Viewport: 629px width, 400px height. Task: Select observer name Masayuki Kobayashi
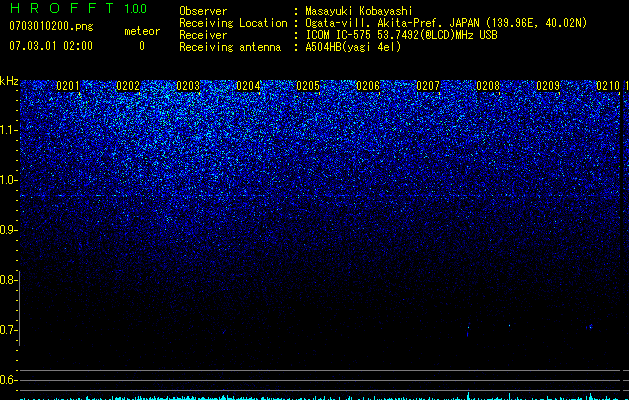pyautogui.click(x=359, y=11)
